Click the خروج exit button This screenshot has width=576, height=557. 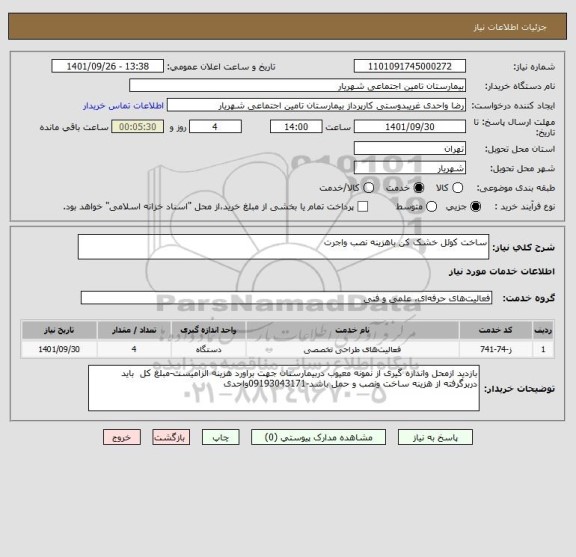[122, 437]
